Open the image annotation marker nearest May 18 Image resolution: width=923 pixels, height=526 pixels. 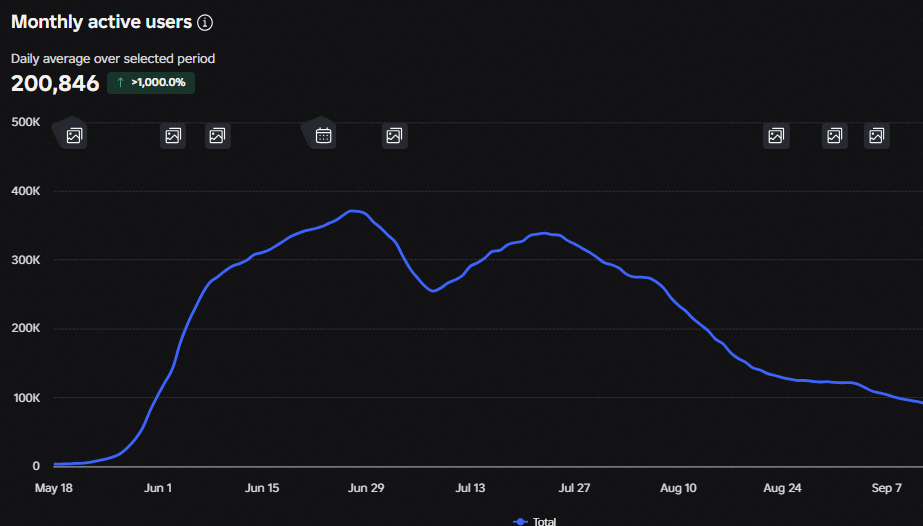point(74,136)
